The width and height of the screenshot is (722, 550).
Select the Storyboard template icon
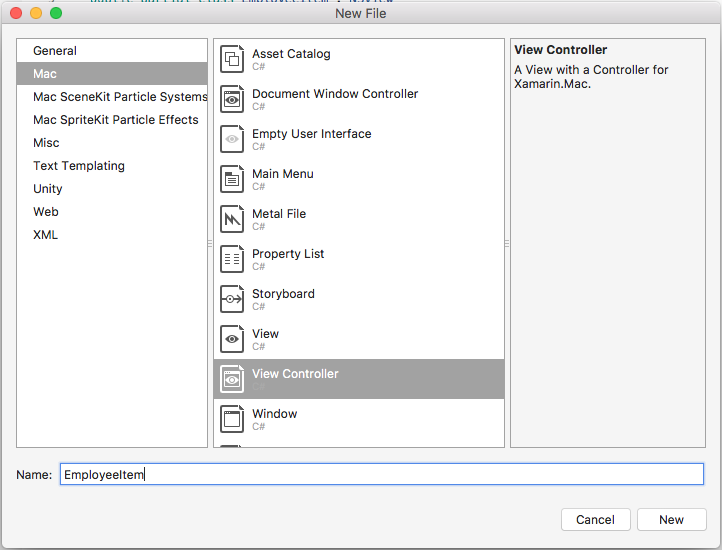click(232, 299)
